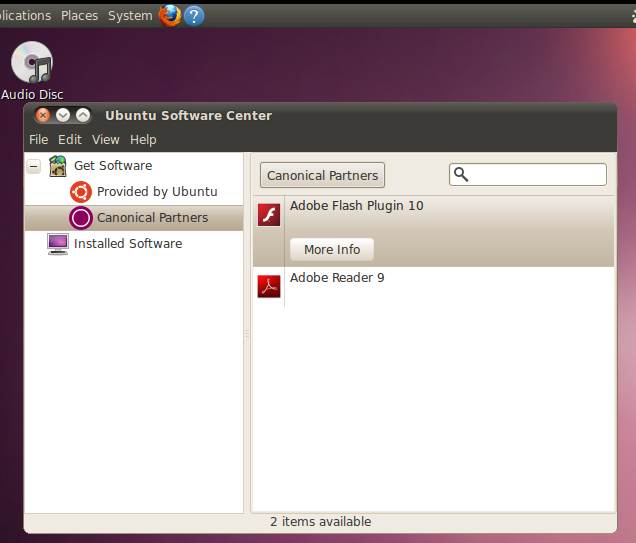Collapse the Get Software tree node
636x543 pixels.
click(34, 166)
